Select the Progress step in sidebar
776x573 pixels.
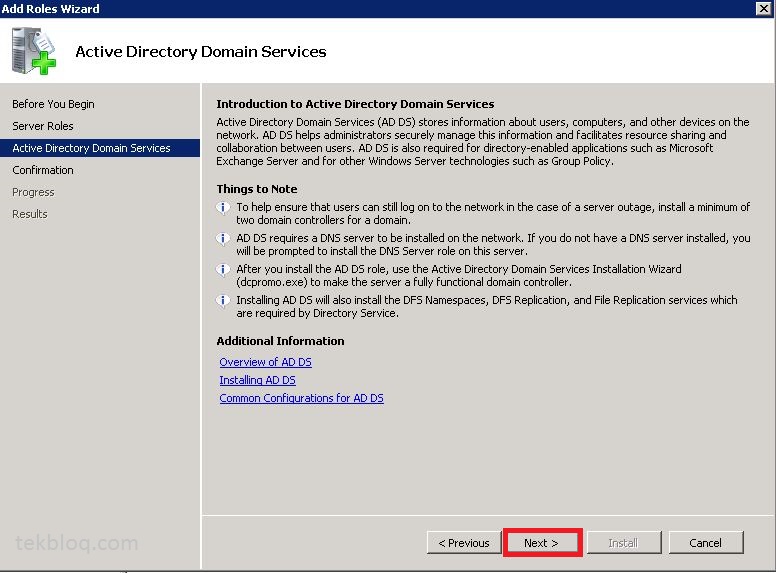tap(34, 192)
